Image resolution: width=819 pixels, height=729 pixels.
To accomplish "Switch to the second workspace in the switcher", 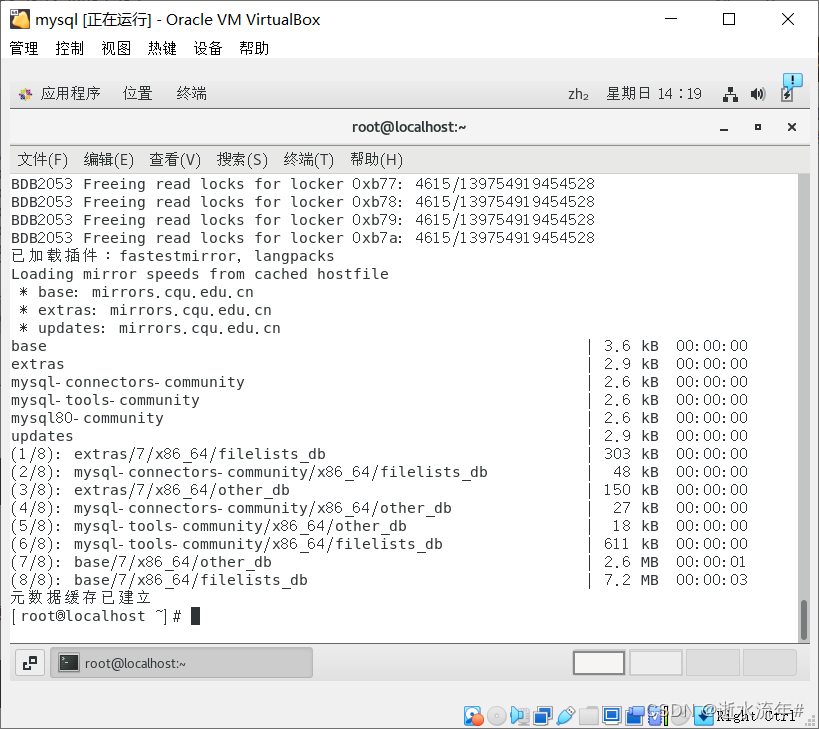I will [655, 662].
